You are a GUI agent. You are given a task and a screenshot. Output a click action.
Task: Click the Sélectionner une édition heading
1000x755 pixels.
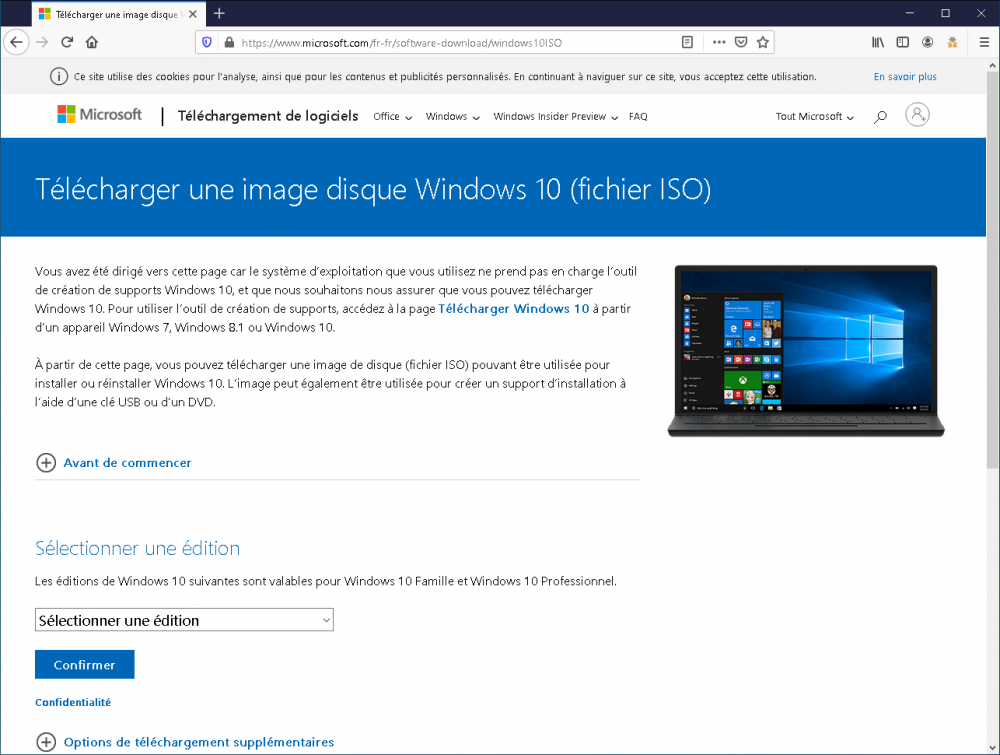tap(138, 548)
